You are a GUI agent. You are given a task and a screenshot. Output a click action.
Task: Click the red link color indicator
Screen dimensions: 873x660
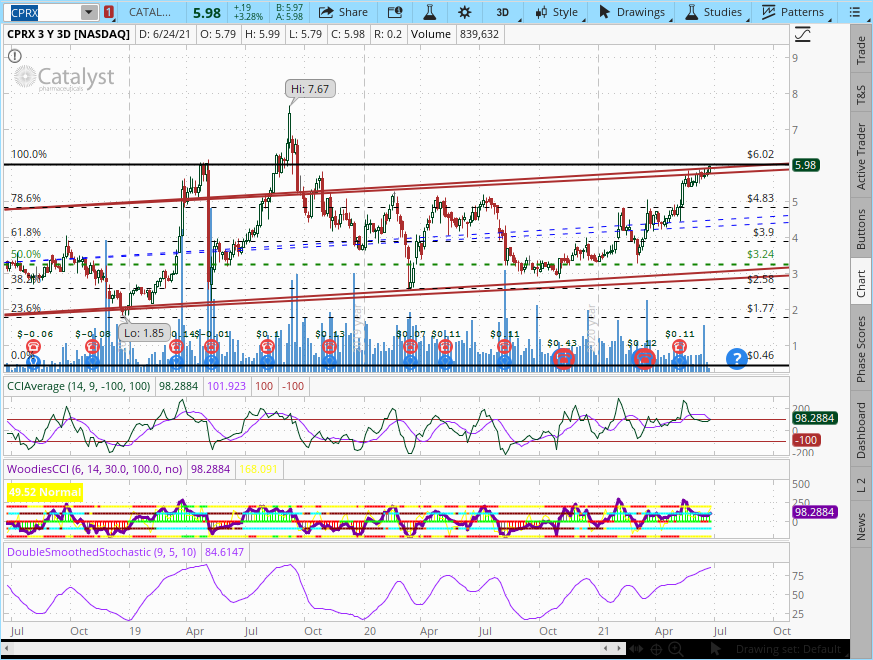pos(108,12)
